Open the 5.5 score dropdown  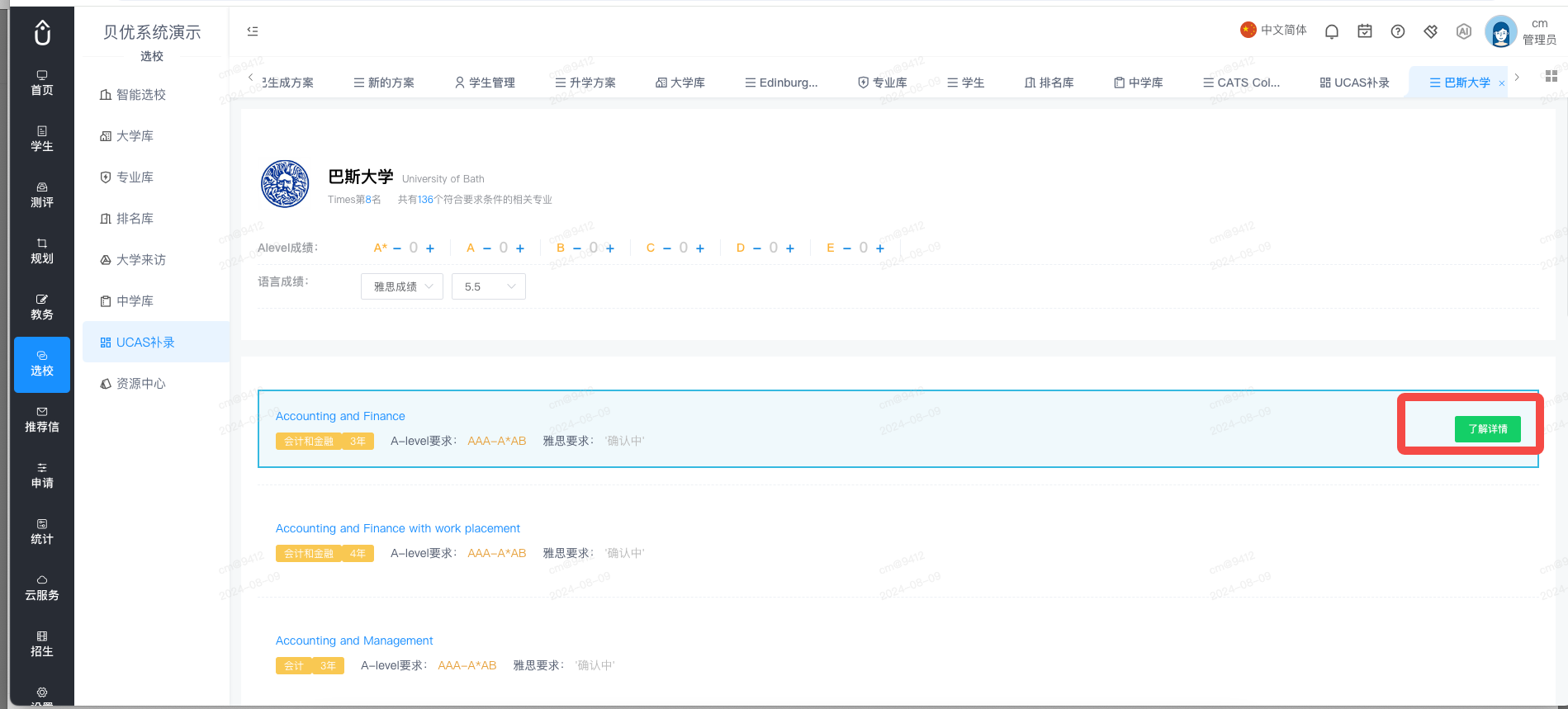point(489,286)
